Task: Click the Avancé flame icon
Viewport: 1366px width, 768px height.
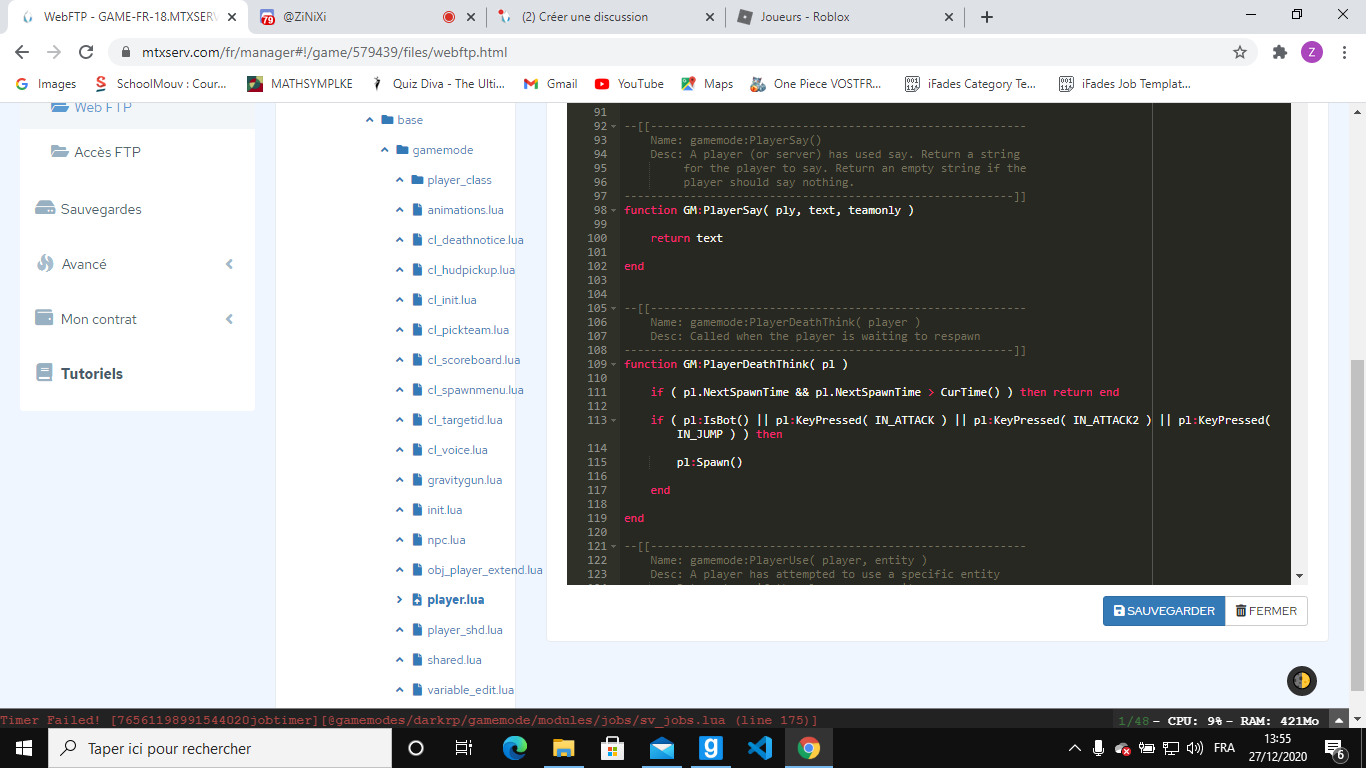Action: point(44,264)
